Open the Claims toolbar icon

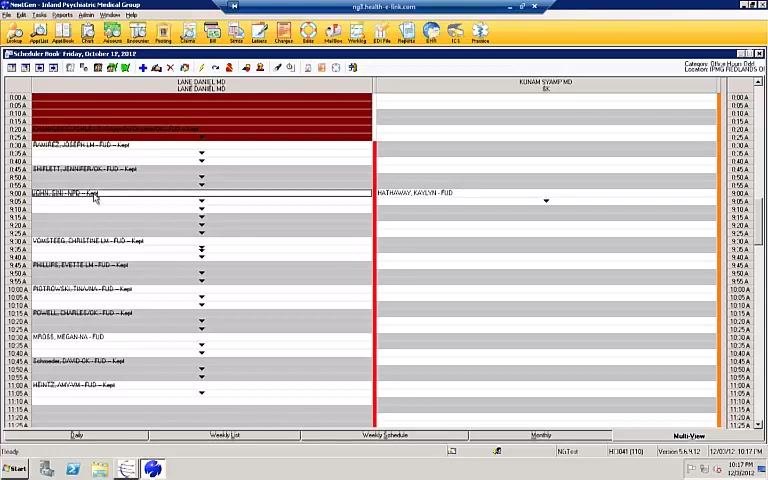pyautogui.click(x=188, y=33)
